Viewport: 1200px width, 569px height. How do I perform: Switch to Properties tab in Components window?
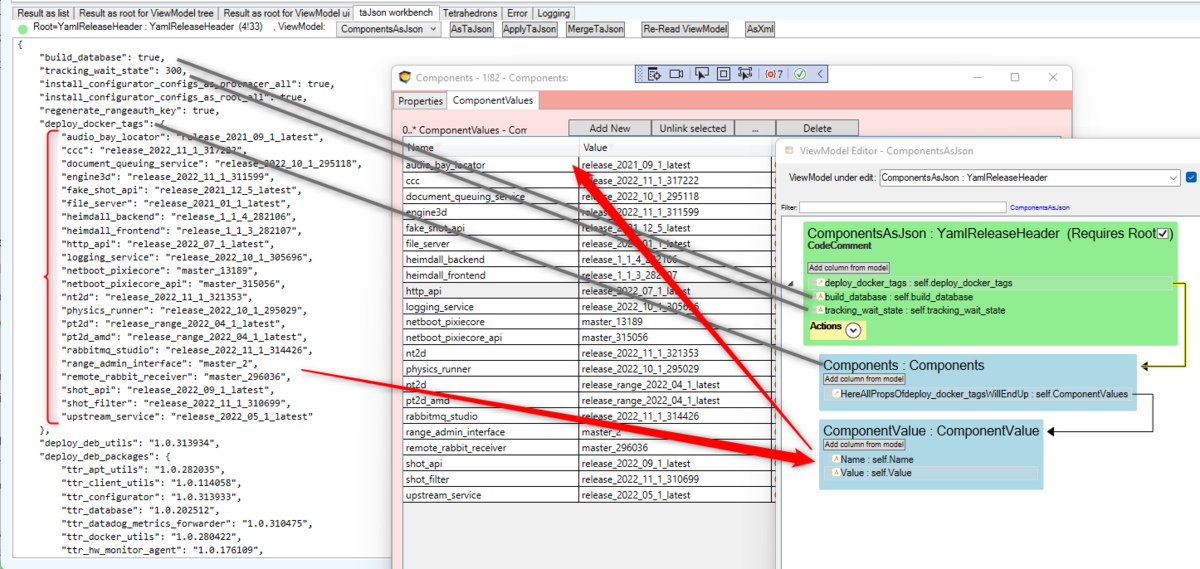[x=420, y=101]
